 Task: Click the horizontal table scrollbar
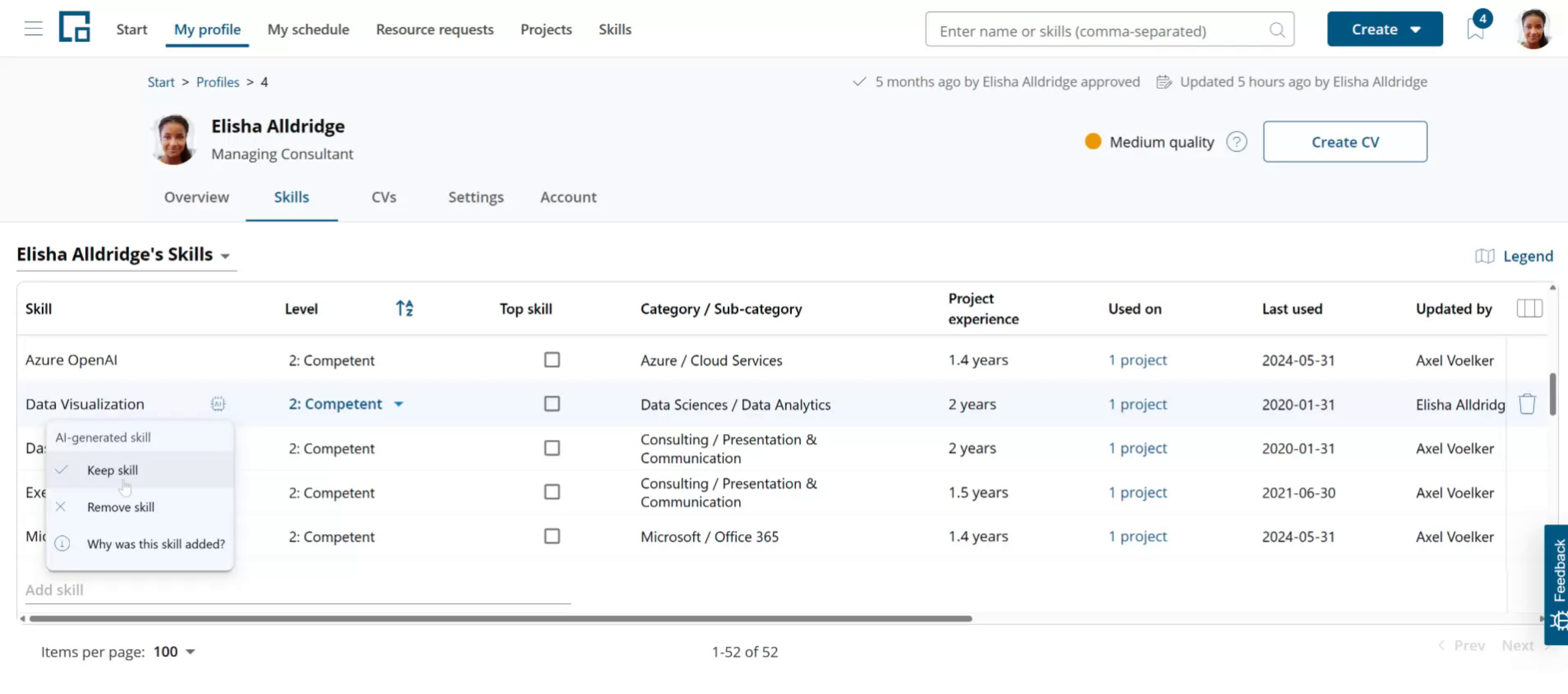point(500,618)
